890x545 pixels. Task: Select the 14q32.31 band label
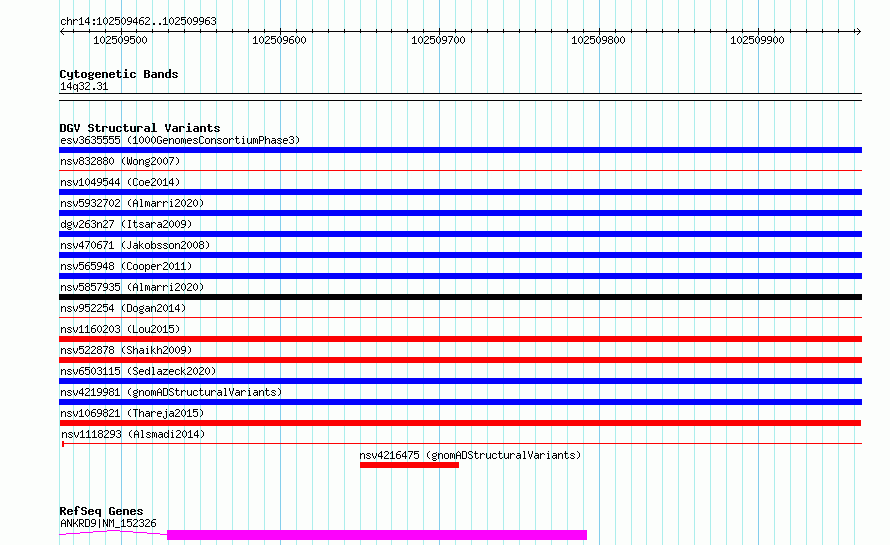click(84, 86)
